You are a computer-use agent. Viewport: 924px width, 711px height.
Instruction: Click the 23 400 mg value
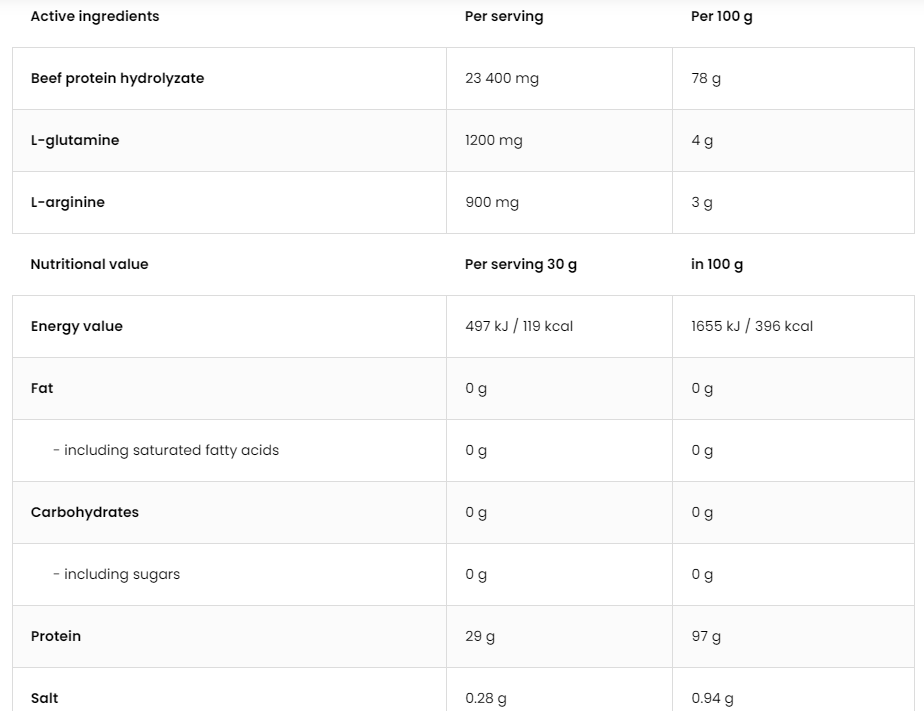[x=502, y=78]
